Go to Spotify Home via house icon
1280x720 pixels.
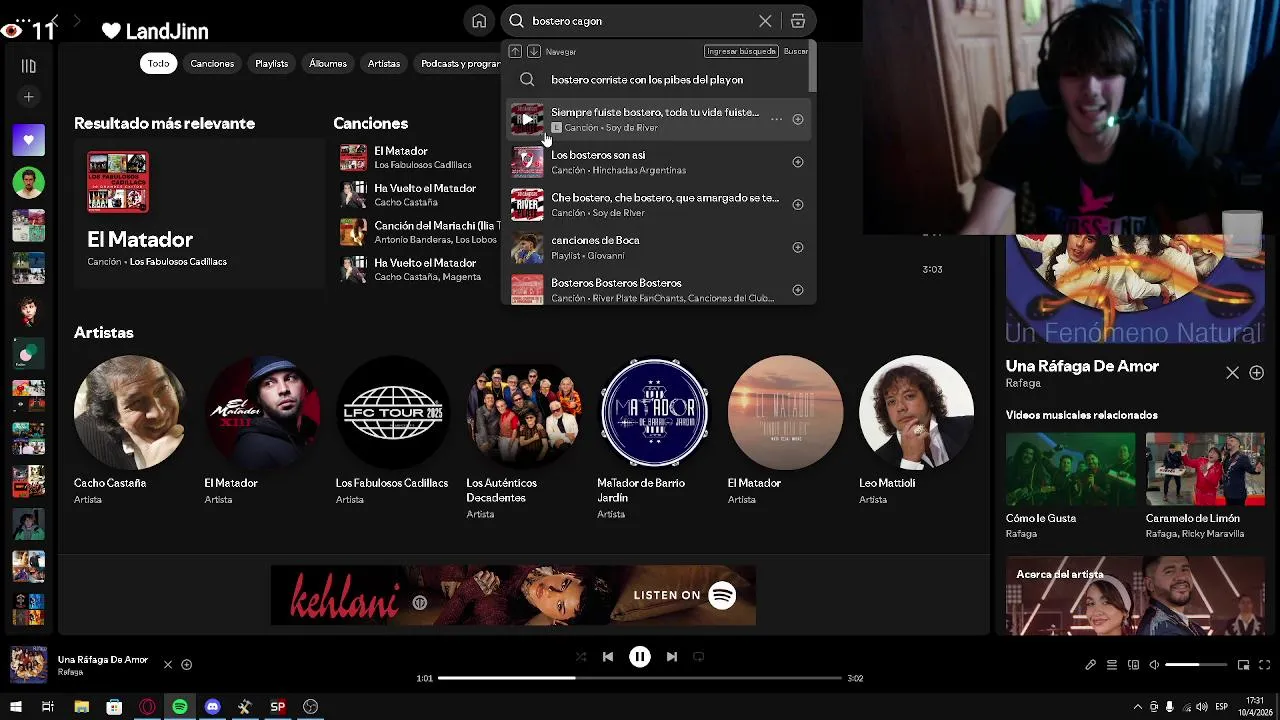tap(479, 21)
